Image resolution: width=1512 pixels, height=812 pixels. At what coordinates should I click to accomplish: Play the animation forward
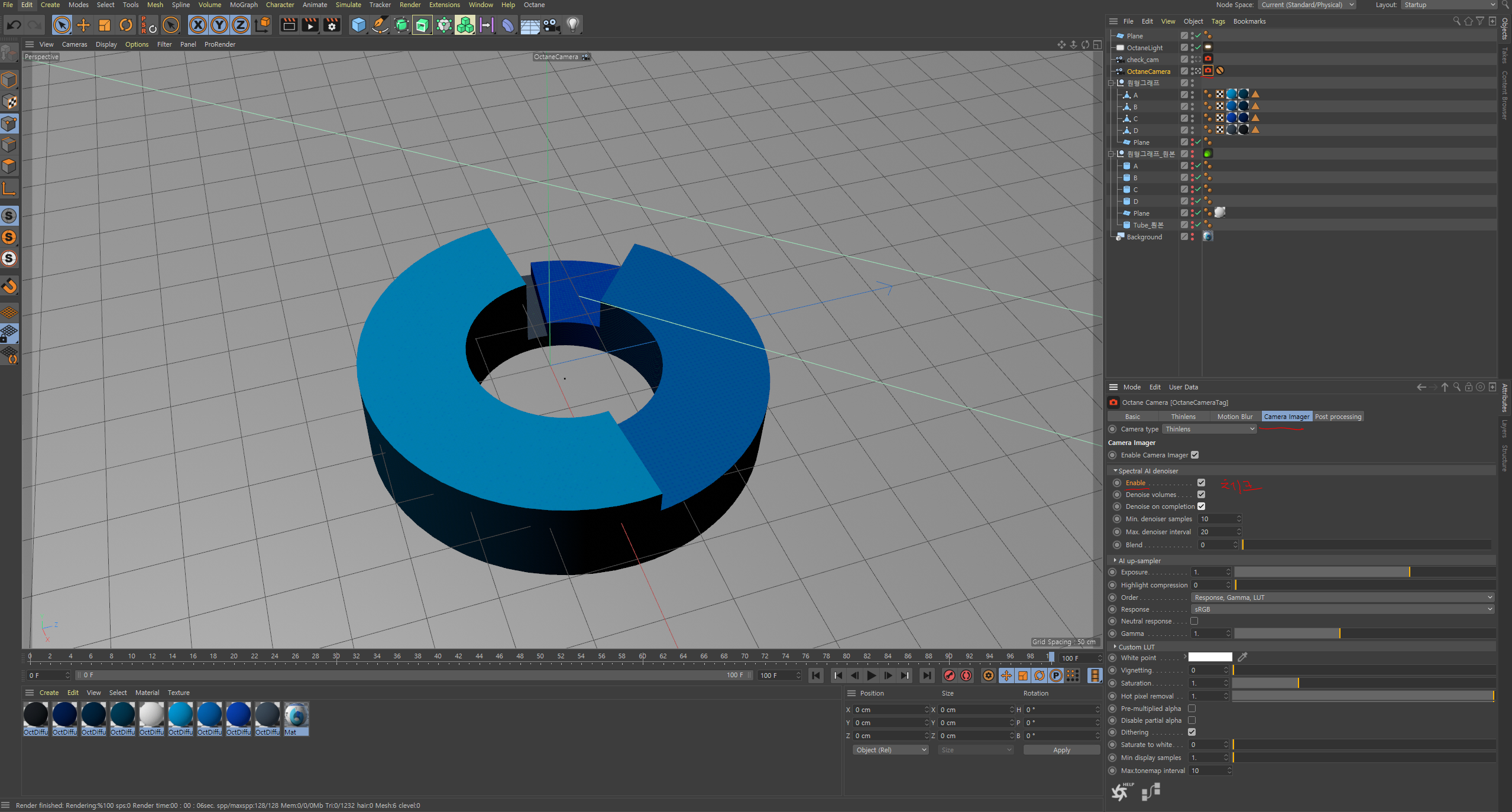pos(871,675)
